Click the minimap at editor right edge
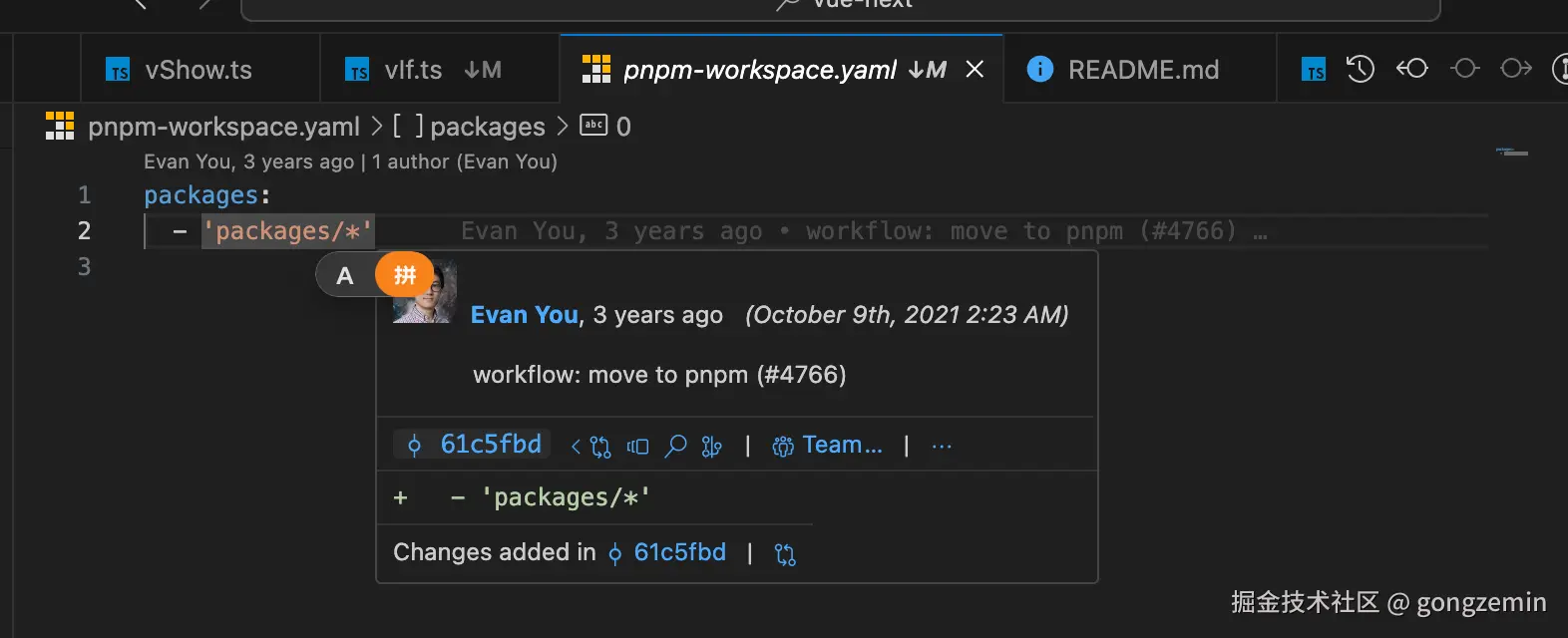The height and width of the screenshot is (638, 1568). [1512, 153]
